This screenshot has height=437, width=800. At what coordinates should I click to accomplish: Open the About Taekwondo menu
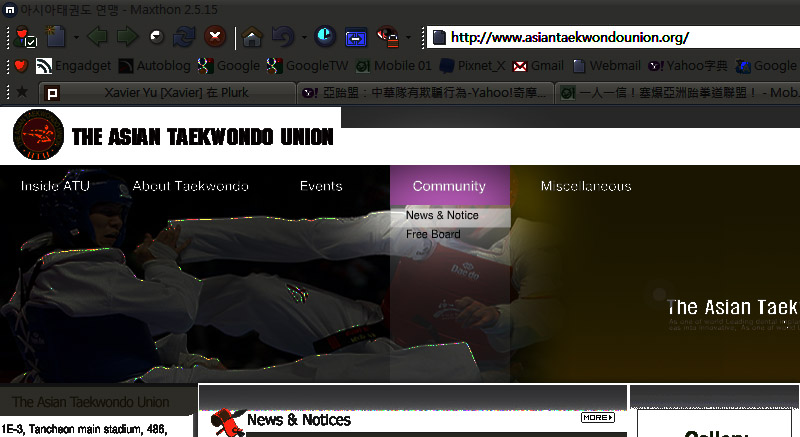pos(190,186)
